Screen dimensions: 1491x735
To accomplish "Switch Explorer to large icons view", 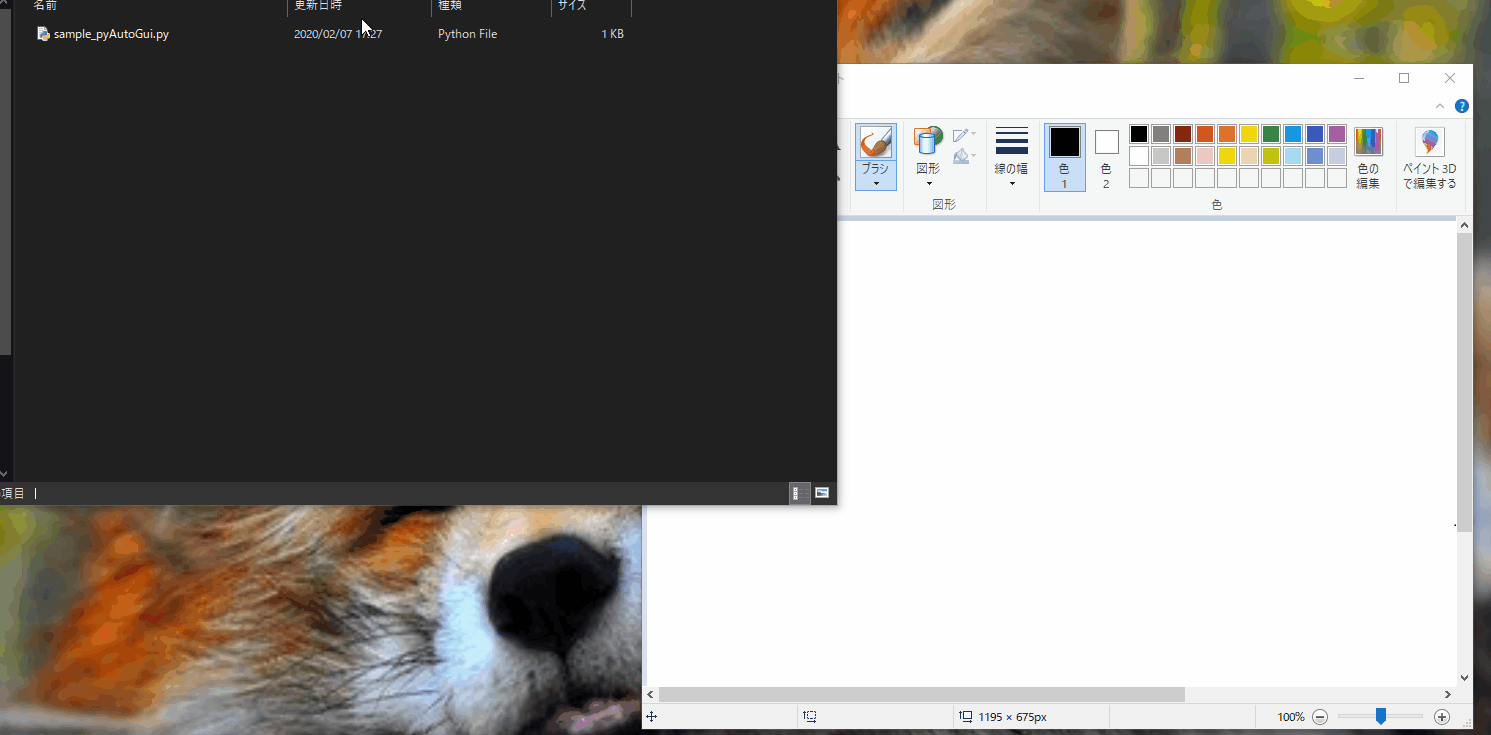I will click(x=822, y=493).
